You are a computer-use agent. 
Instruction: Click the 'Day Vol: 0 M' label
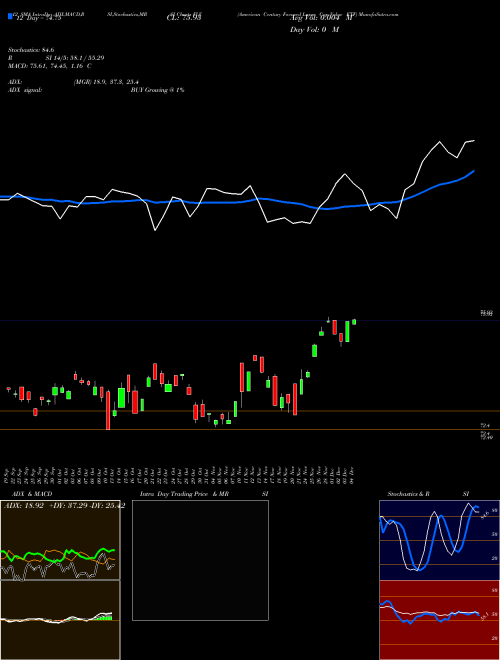tap(314, 30)
